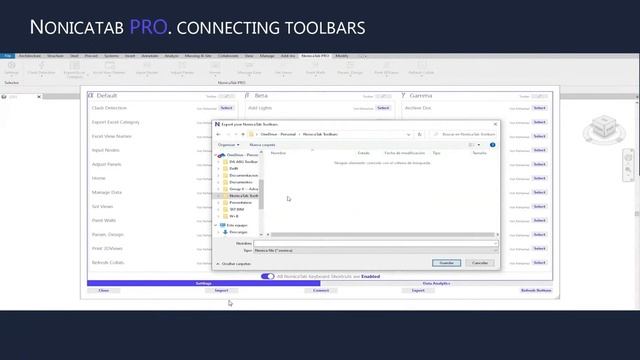Switch to the Massing & Site ribbon tab
This screenshot has height=360, width=640.
pos(198,56)
